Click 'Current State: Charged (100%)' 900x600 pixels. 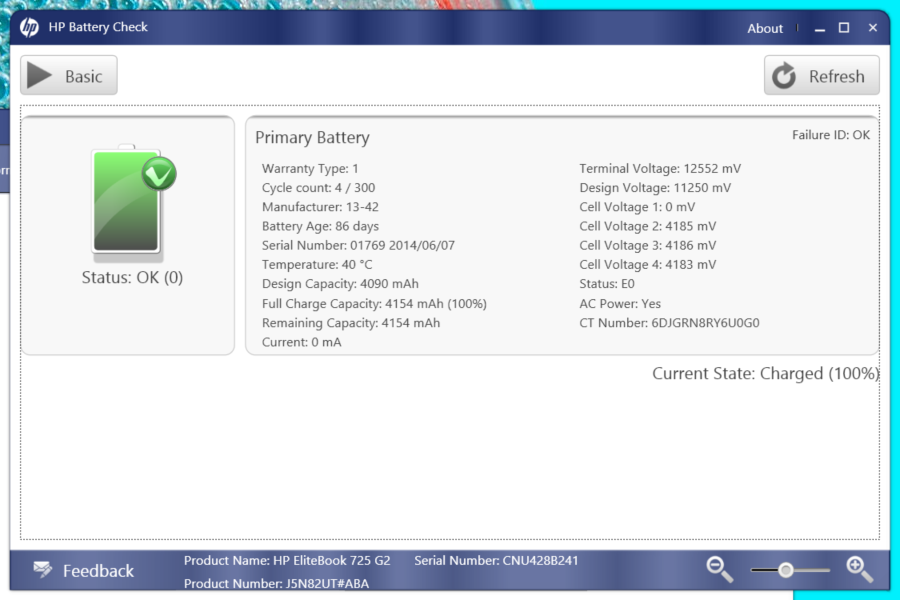(x=766, y=374)
